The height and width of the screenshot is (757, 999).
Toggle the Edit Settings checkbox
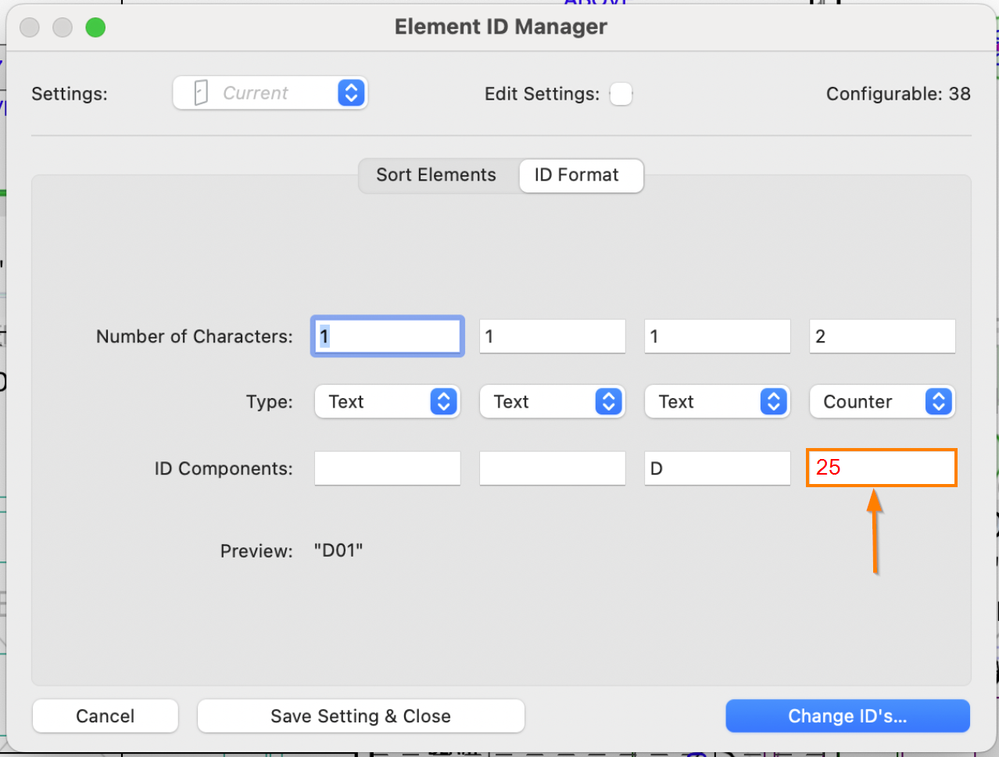(621, 94)
